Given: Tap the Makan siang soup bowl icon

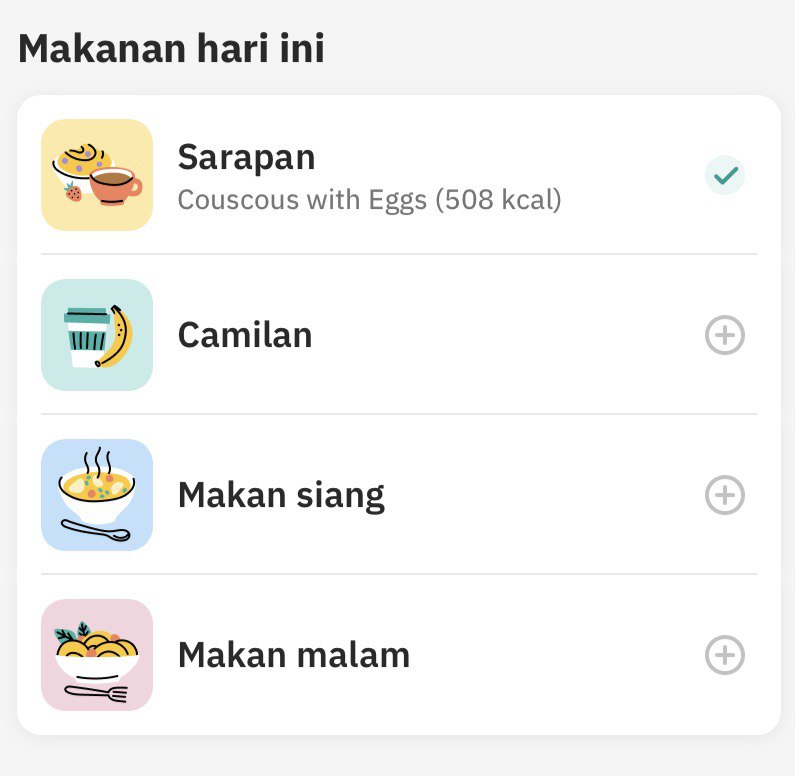Looking at the screenshot, I should tap(97, 495).
